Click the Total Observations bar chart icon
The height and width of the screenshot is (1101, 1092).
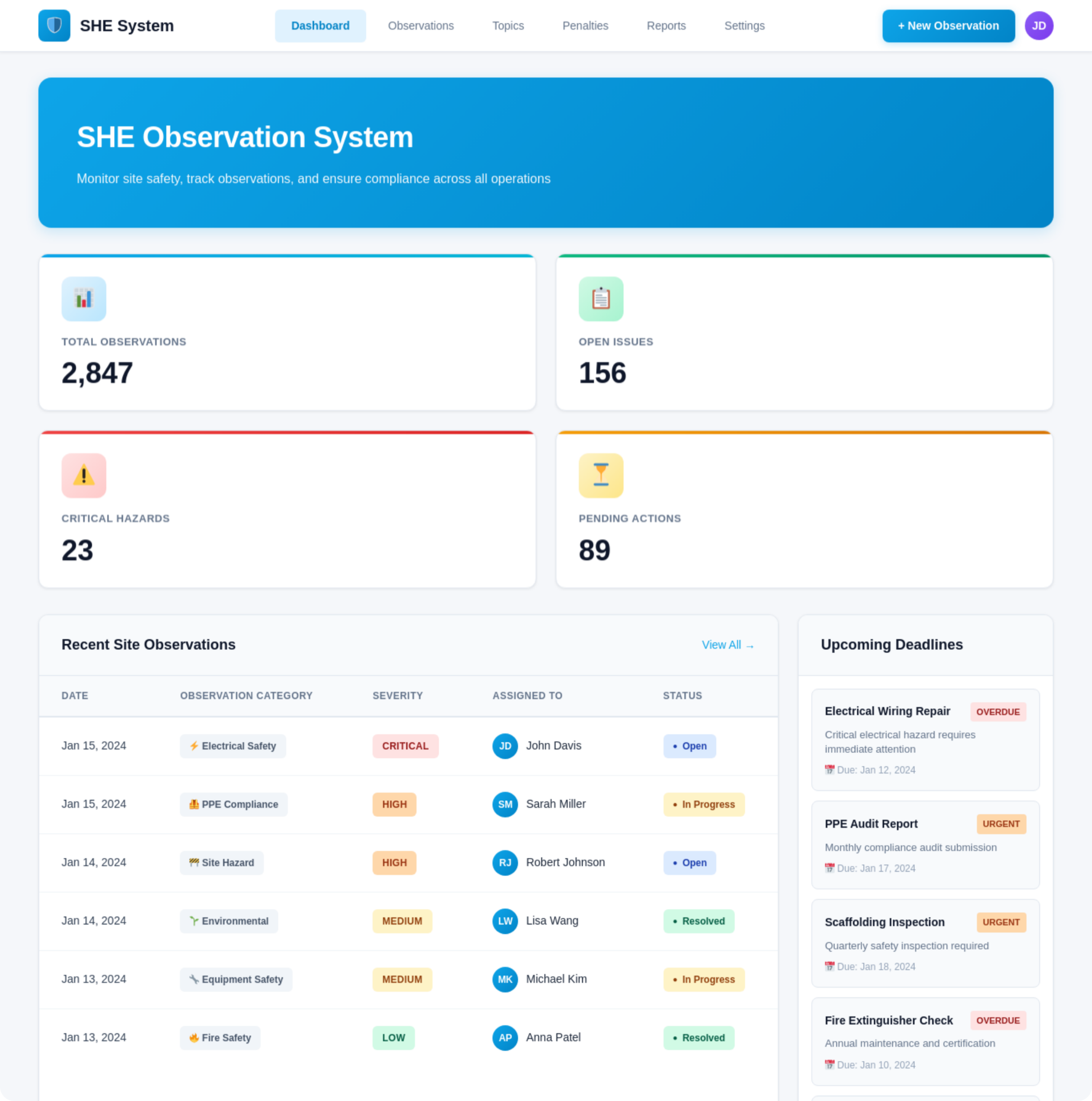tap(84, 298)
